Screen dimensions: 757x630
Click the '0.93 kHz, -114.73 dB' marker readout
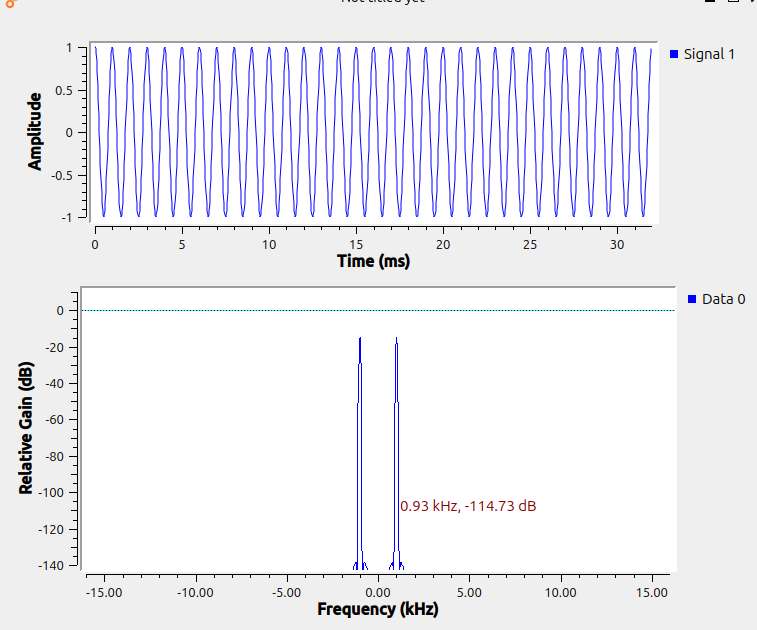click(468, 506)
